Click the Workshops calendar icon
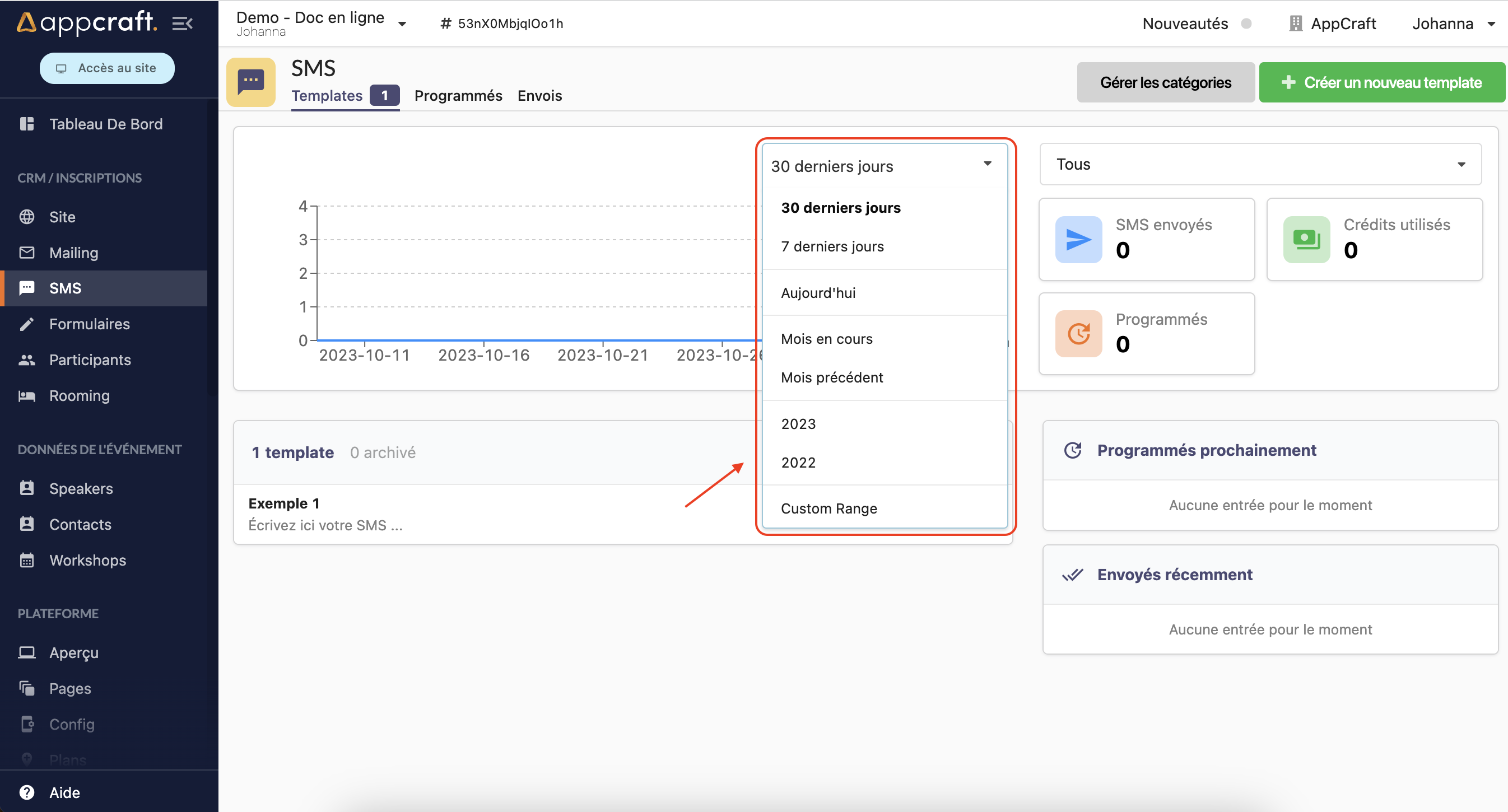This screenshot has width=1508, height=812. [27, 561]
